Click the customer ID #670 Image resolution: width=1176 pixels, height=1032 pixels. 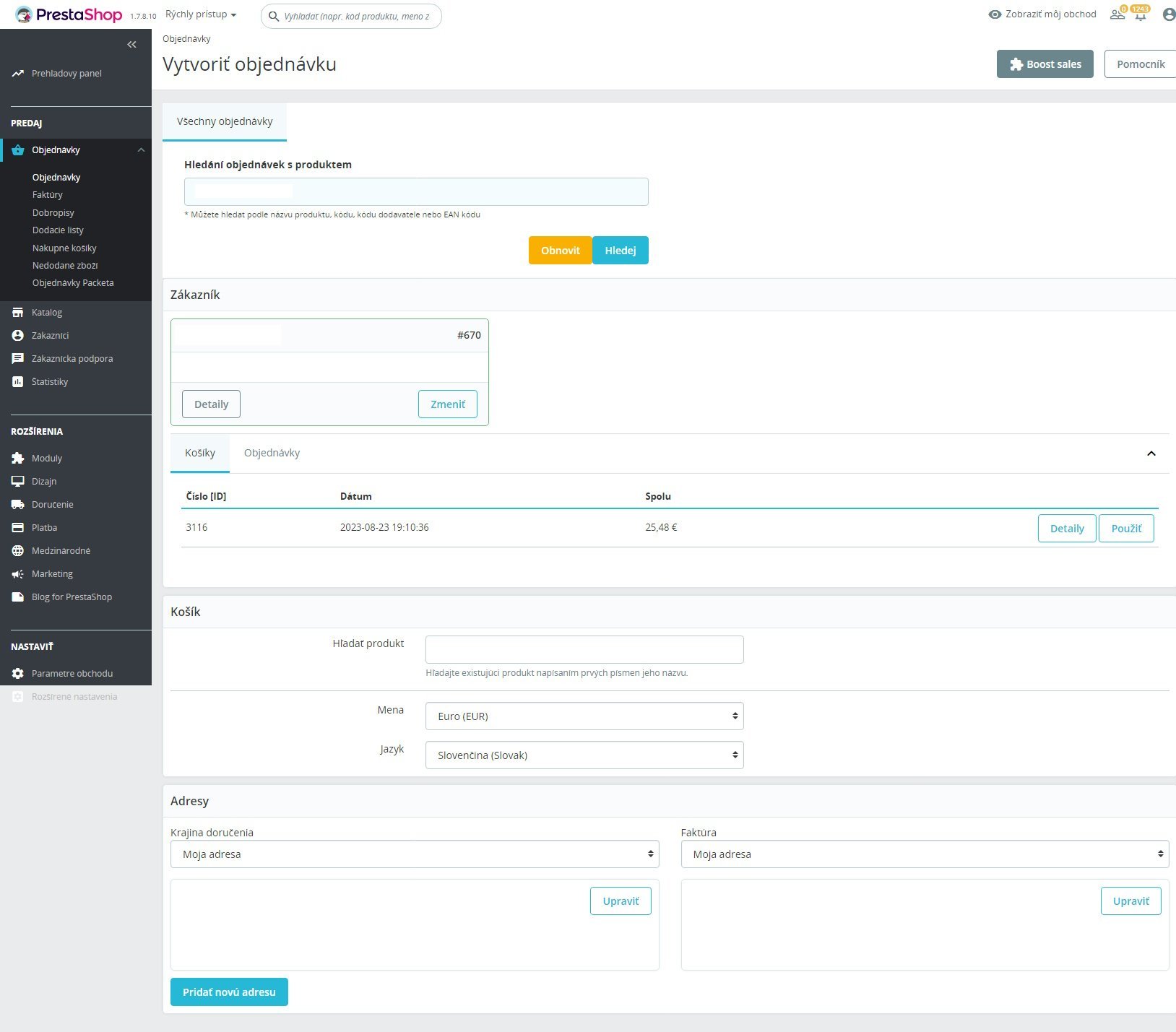469,335
